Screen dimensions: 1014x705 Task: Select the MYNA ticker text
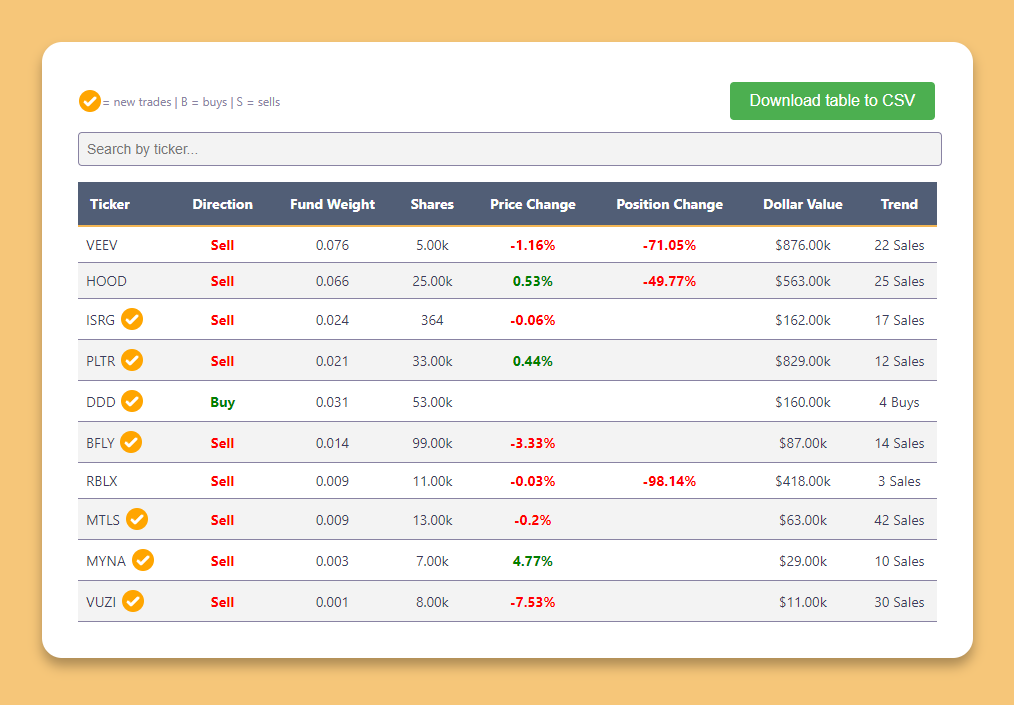click(106, 561)
